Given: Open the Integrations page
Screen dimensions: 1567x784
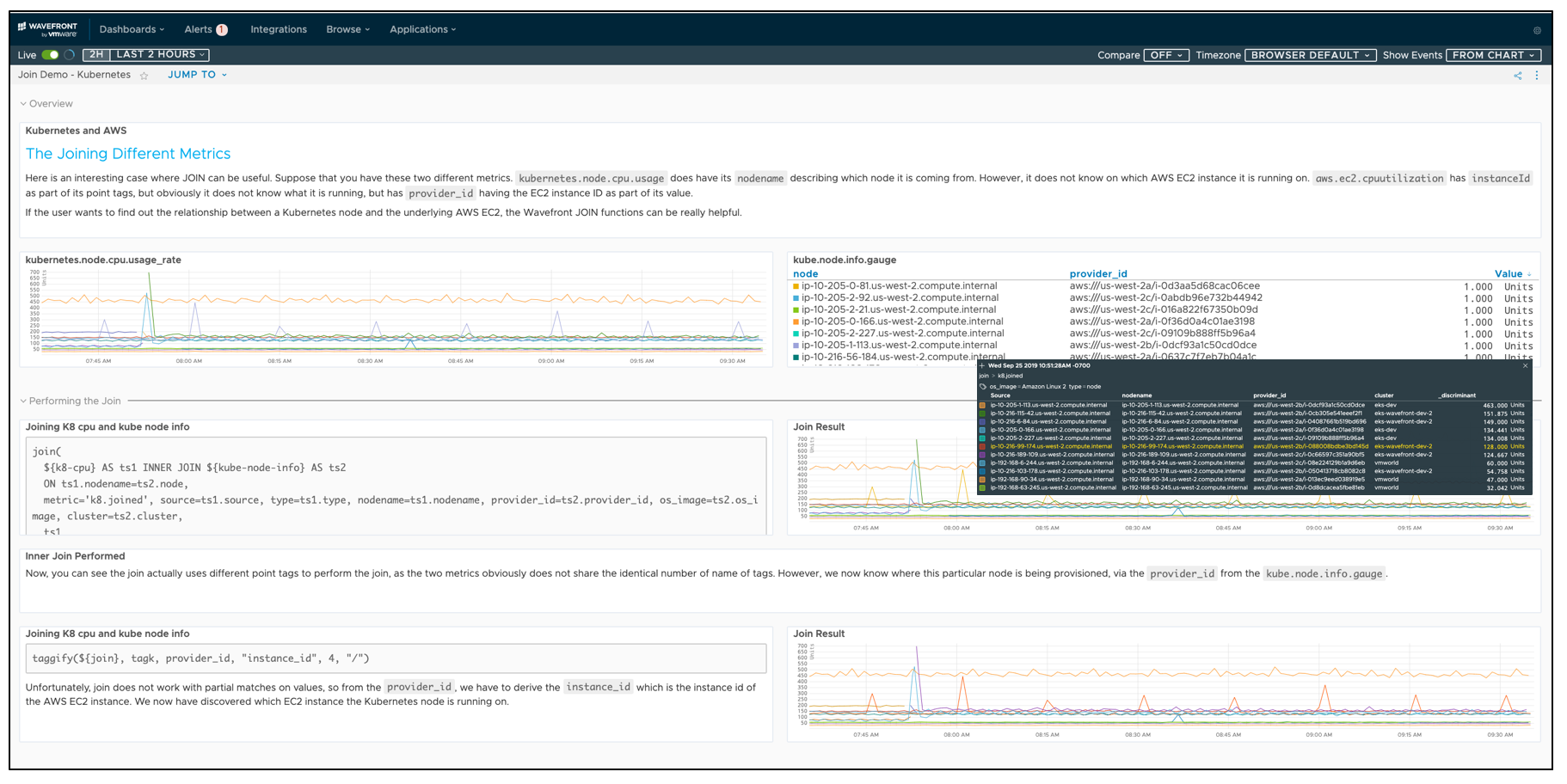Looking at the screenshot, I should [x=278, y=29].
